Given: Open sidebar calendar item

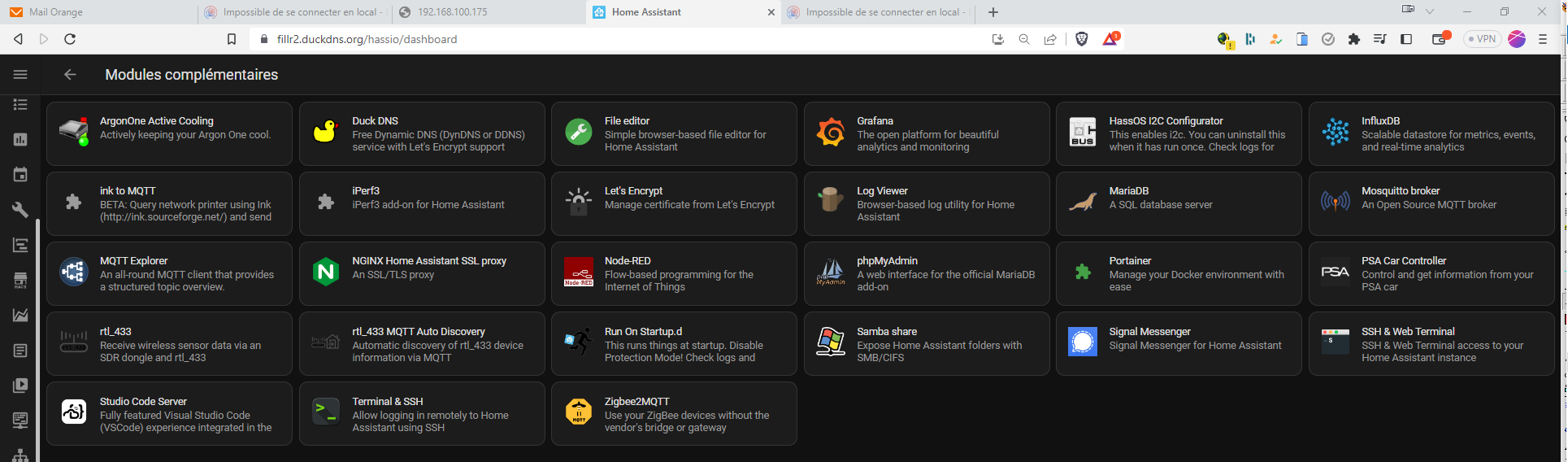Looking at the screenshot, I should [20, 174].
